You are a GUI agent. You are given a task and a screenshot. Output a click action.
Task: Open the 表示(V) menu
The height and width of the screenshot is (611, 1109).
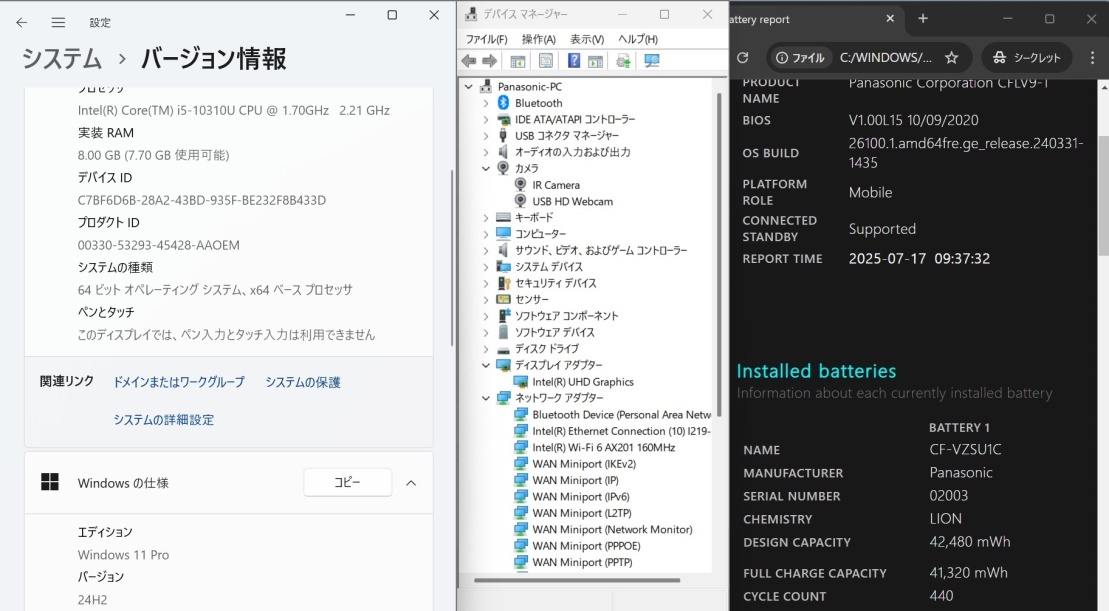[587, 39]
